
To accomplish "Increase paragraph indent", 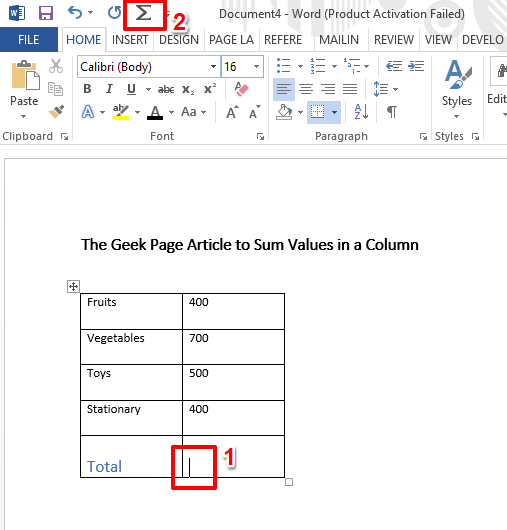I will 416,66.
